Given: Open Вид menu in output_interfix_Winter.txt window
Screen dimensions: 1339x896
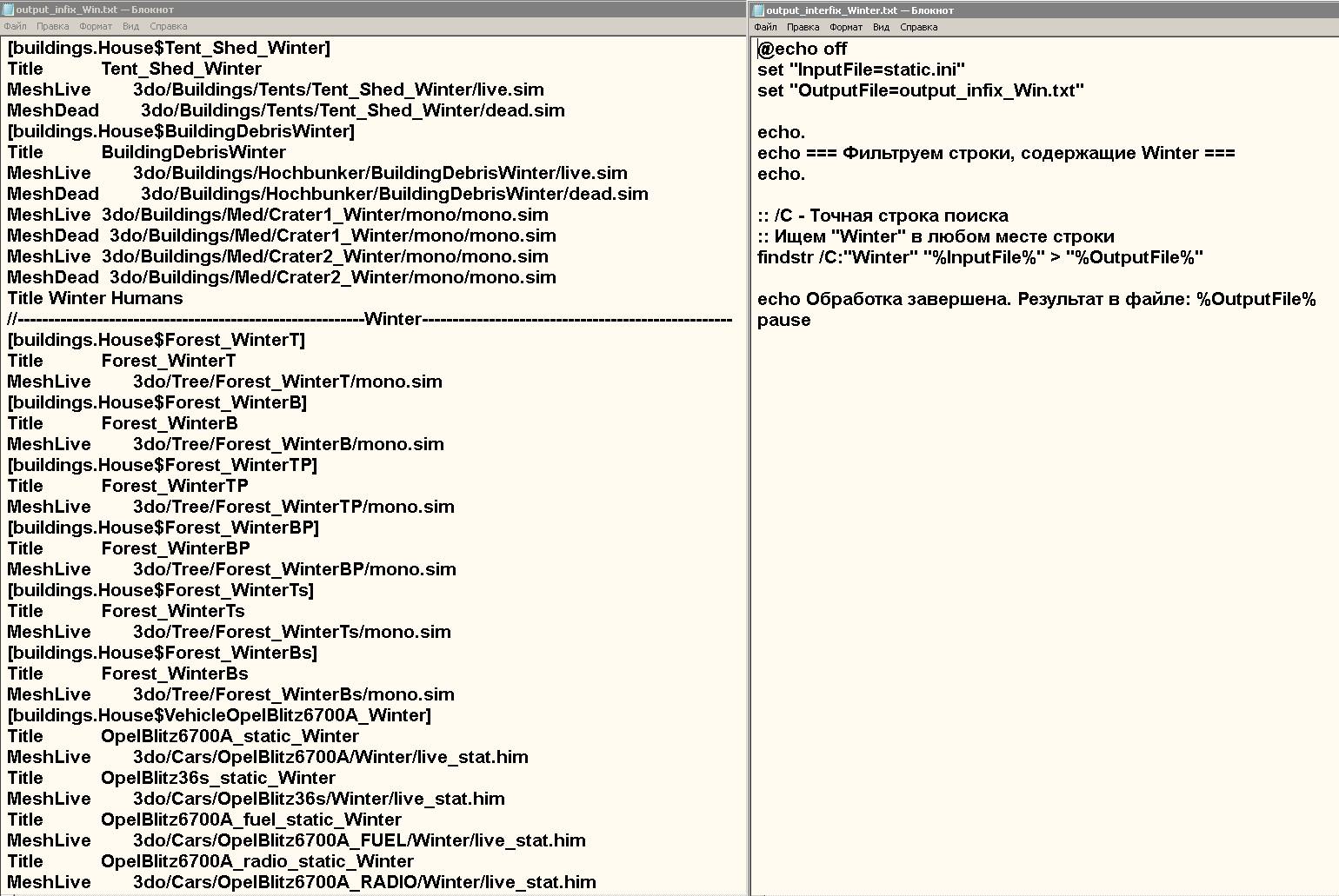Looking at the screenshot, I should pyautogui.click(x=881, y=27).
